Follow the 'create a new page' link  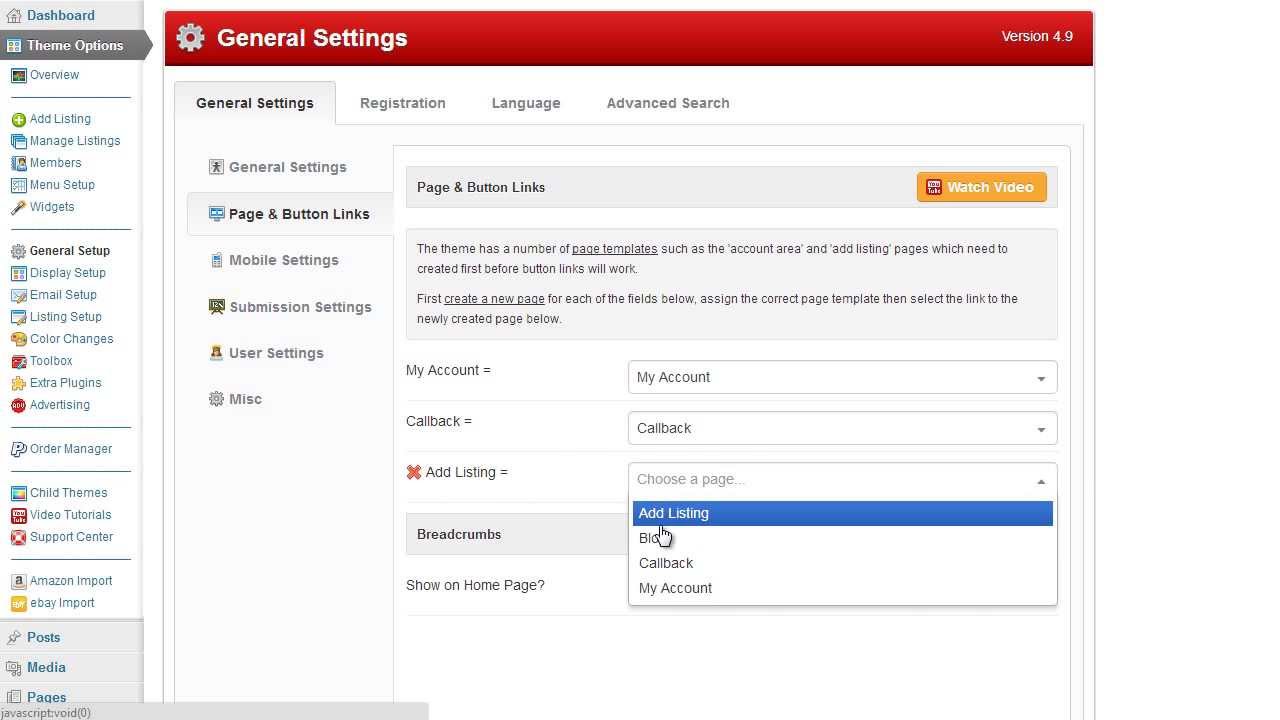(494, 299)
